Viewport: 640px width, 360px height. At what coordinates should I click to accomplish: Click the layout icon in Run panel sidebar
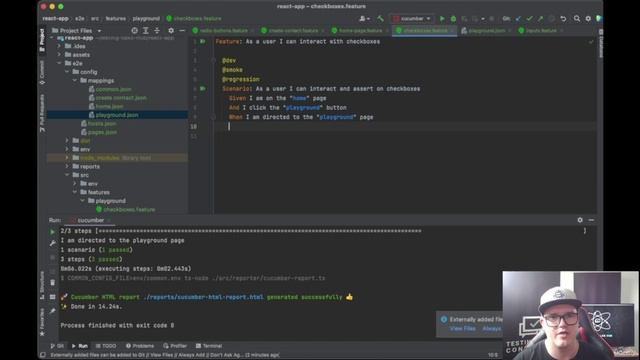pos(52,297)
